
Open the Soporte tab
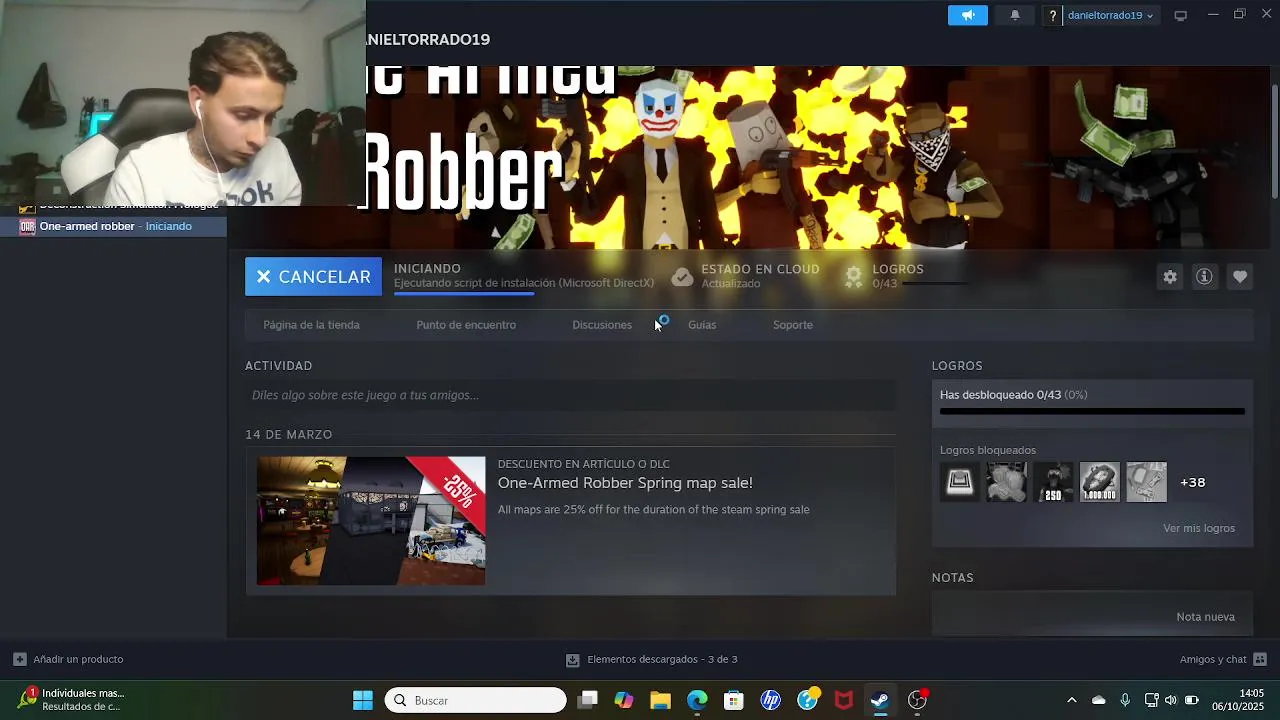click(793, 325)
